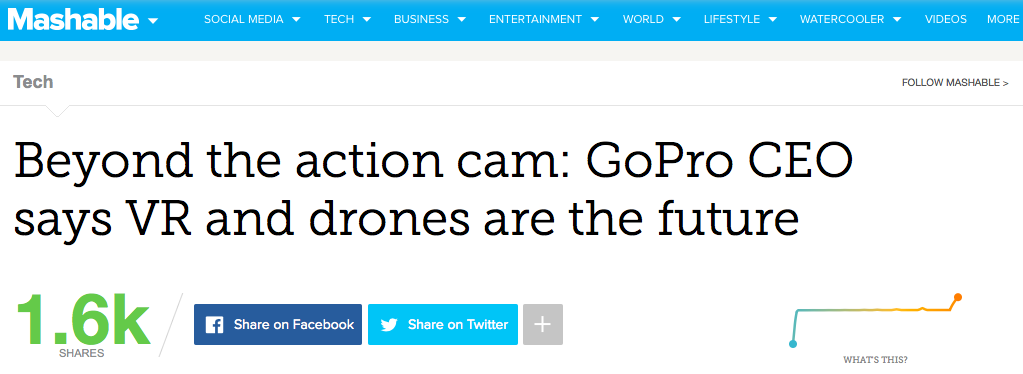Click the Tech channel label
This screenshot has width=1023, height=374.
pos(33,82)
